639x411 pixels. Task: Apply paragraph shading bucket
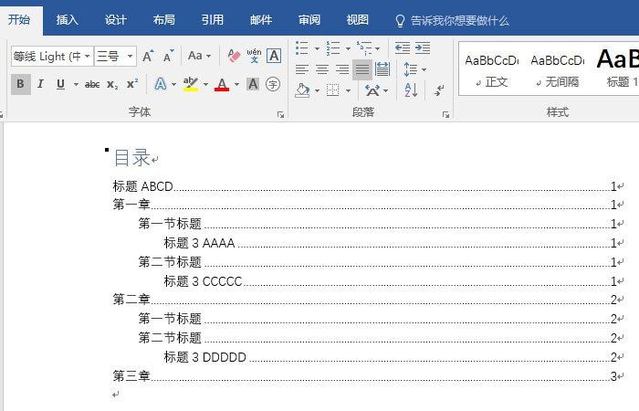(x=302, y=90)
